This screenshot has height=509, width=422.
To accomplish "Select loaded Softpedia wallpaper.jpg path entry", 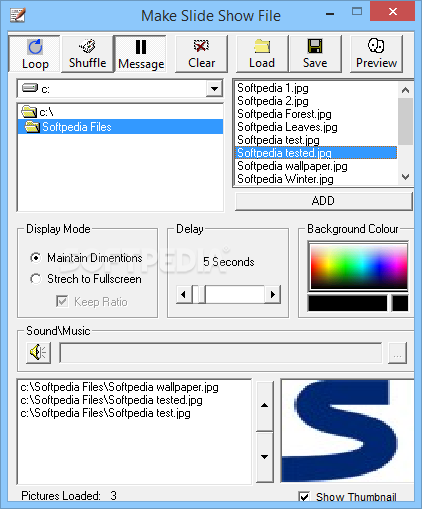I will 134,387.
